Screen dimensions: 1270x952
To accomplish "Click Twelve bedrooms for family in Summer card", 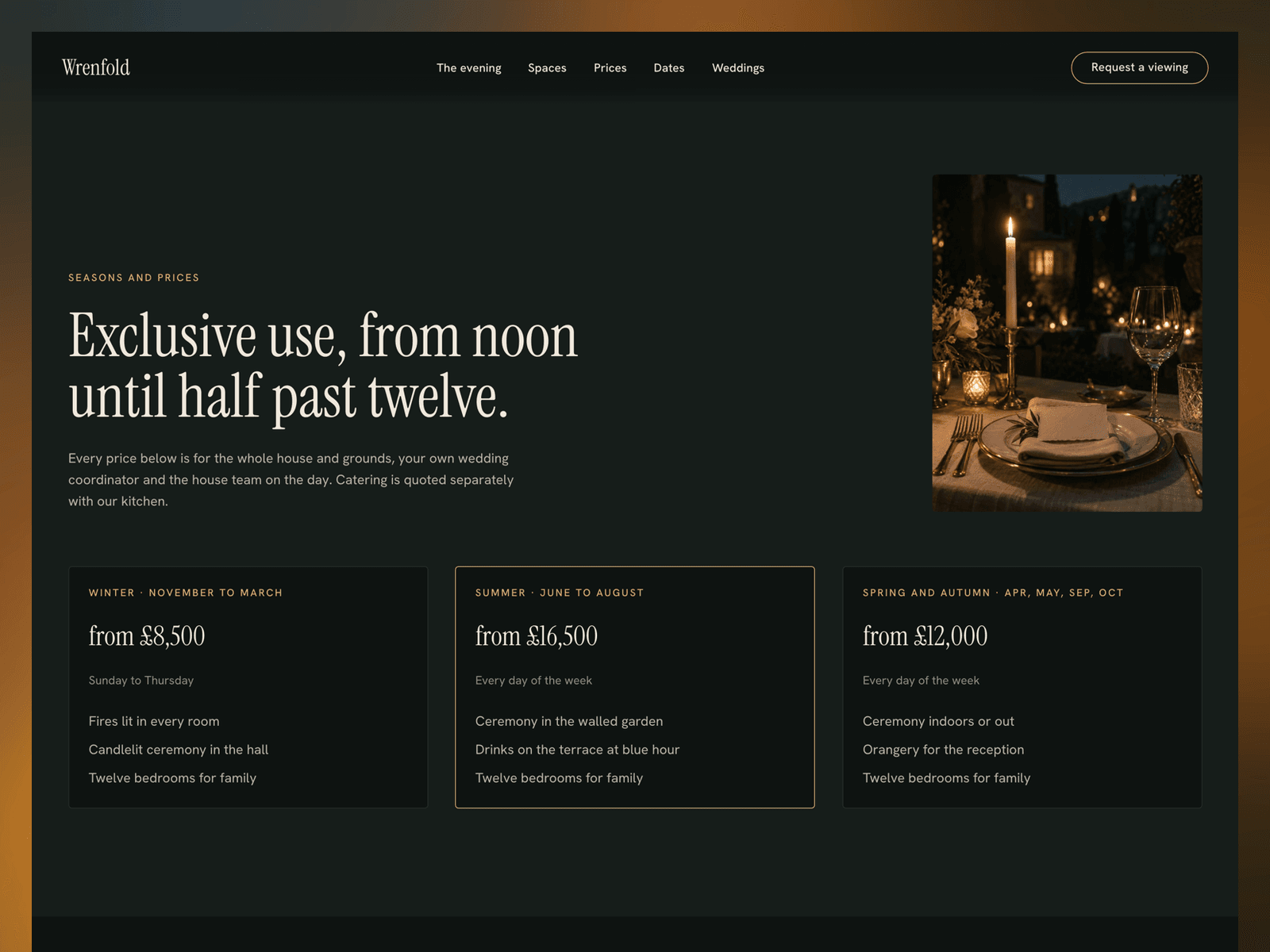I will click(560, 778).
